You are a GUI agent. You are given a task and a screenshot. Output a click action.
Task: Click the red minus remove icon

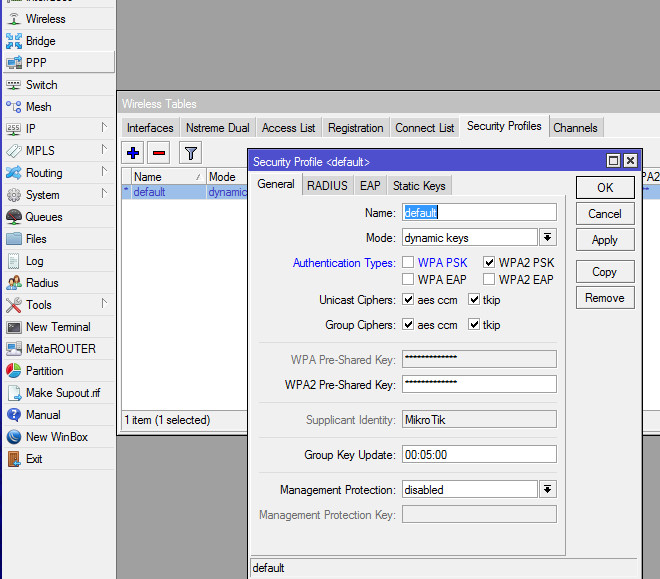(x=159, y=153)
